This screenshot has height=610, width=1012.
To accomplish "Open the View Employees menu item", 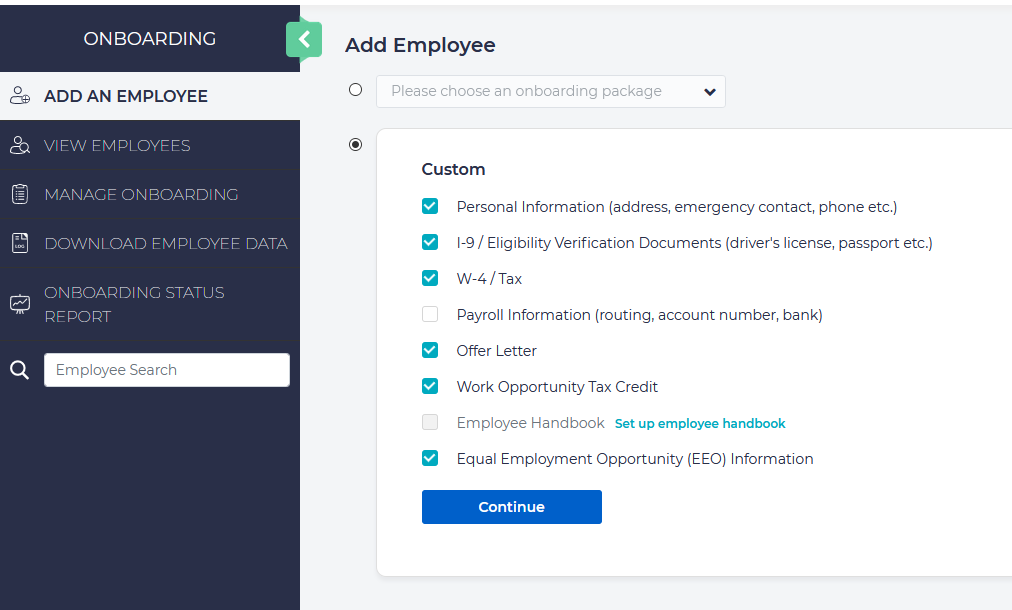I will (x=117, y=145).
